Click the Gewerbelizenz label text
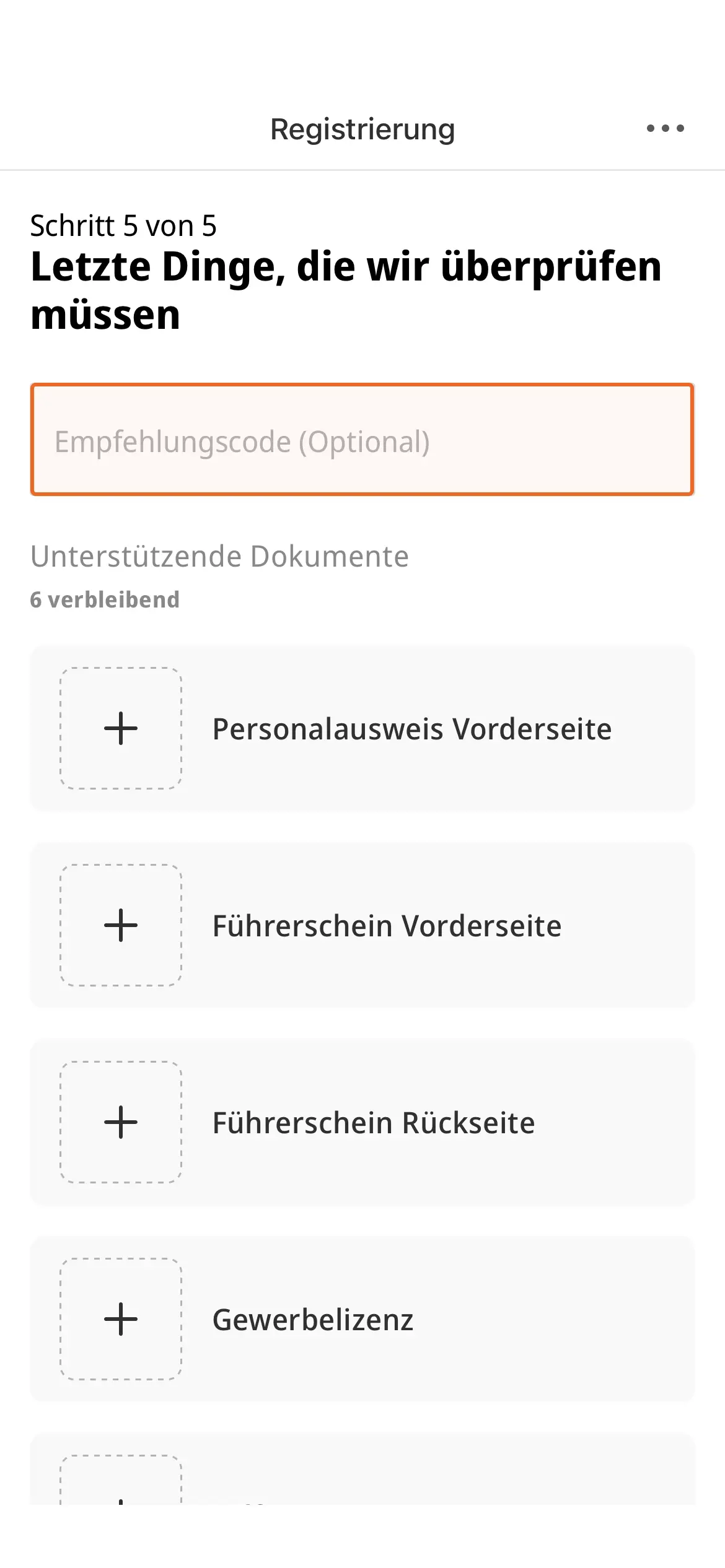 click(x=312, y=1320)
